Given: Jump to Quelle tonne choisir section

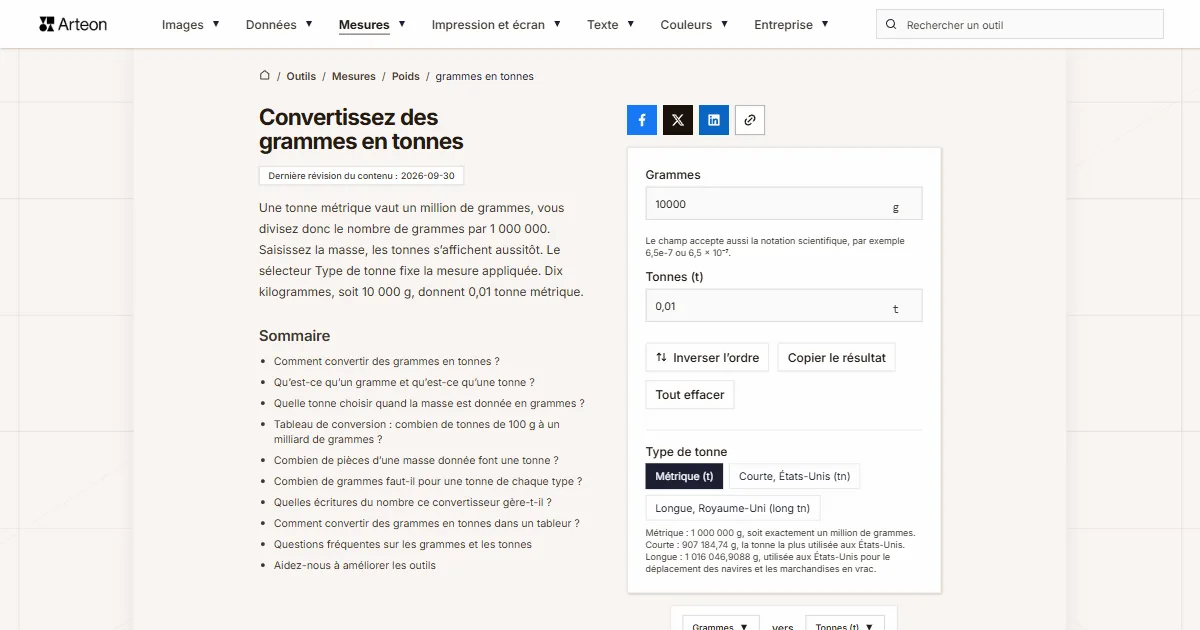Looking at the screenshot, I should 429,404.
